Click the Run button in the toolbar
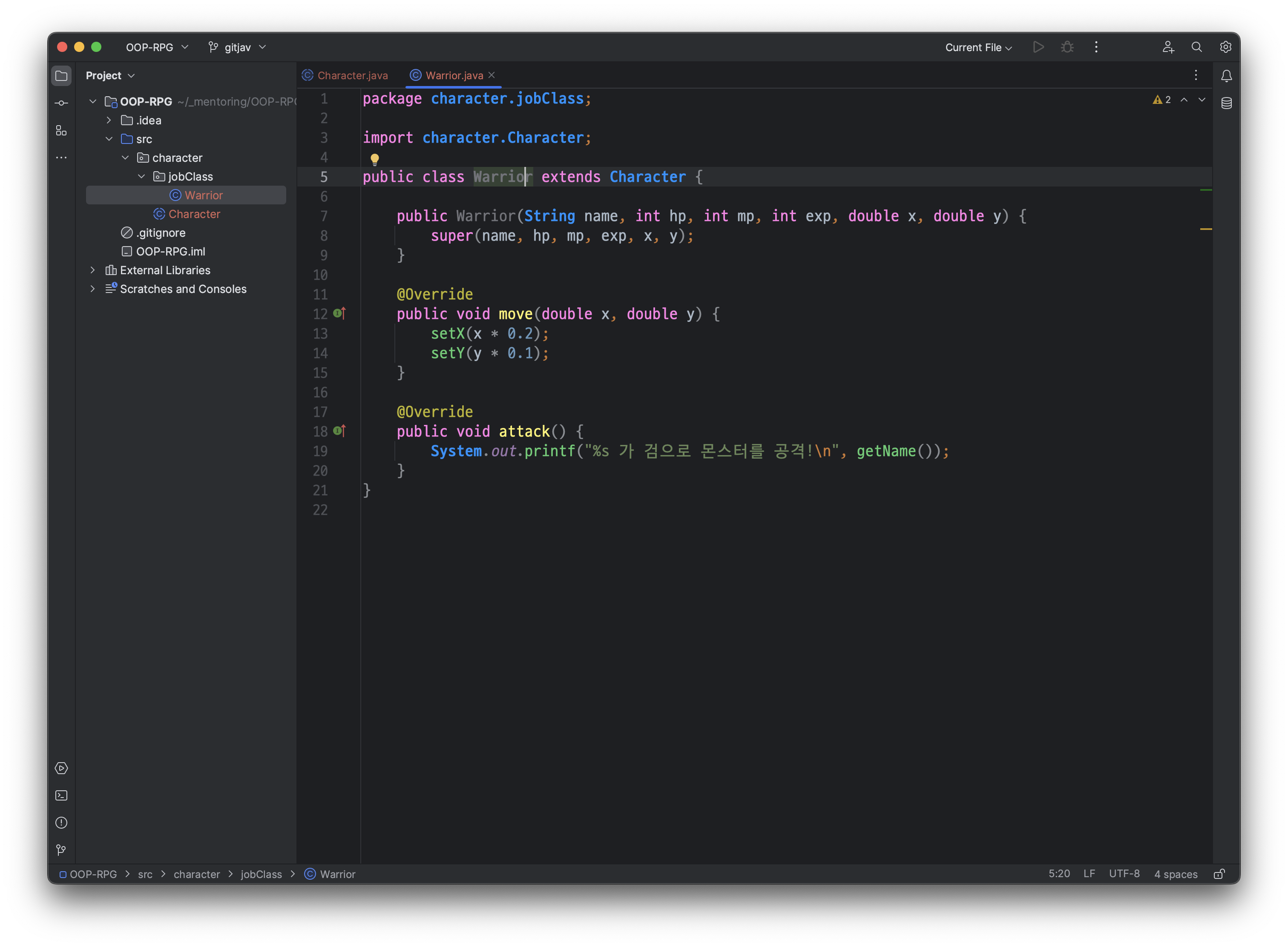The width and height of the screenshot is (1288, 947). click(1038, 47)
